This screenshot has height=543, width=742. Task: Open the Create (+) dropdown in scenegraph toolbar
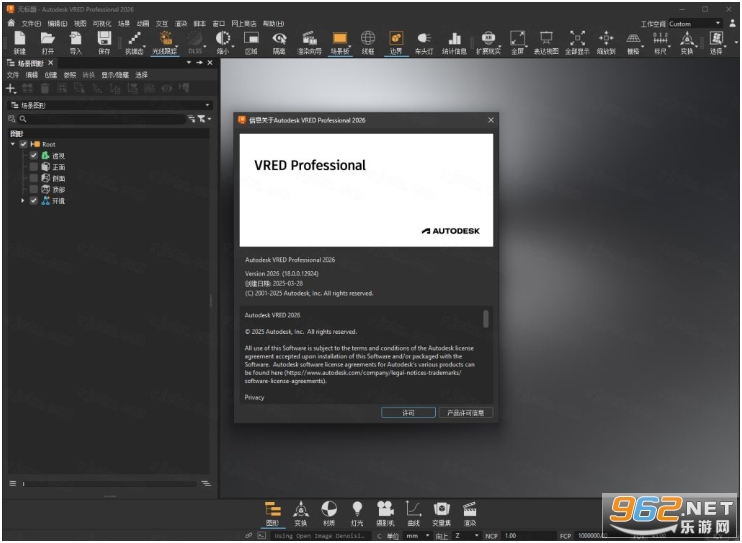pyautogui.click(x=11, y=89)
